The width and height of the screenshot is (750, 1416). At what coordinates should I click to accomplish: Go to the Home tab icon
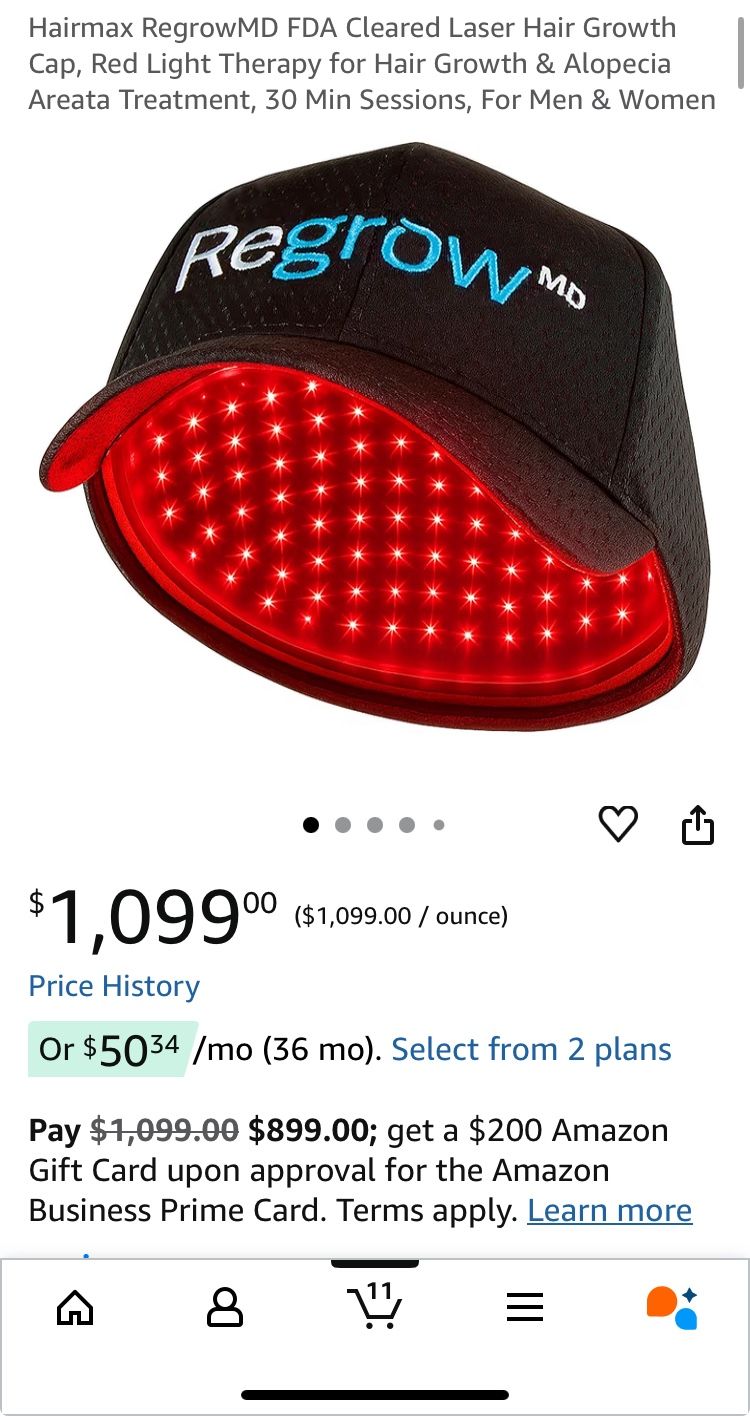click(76, 1307)
